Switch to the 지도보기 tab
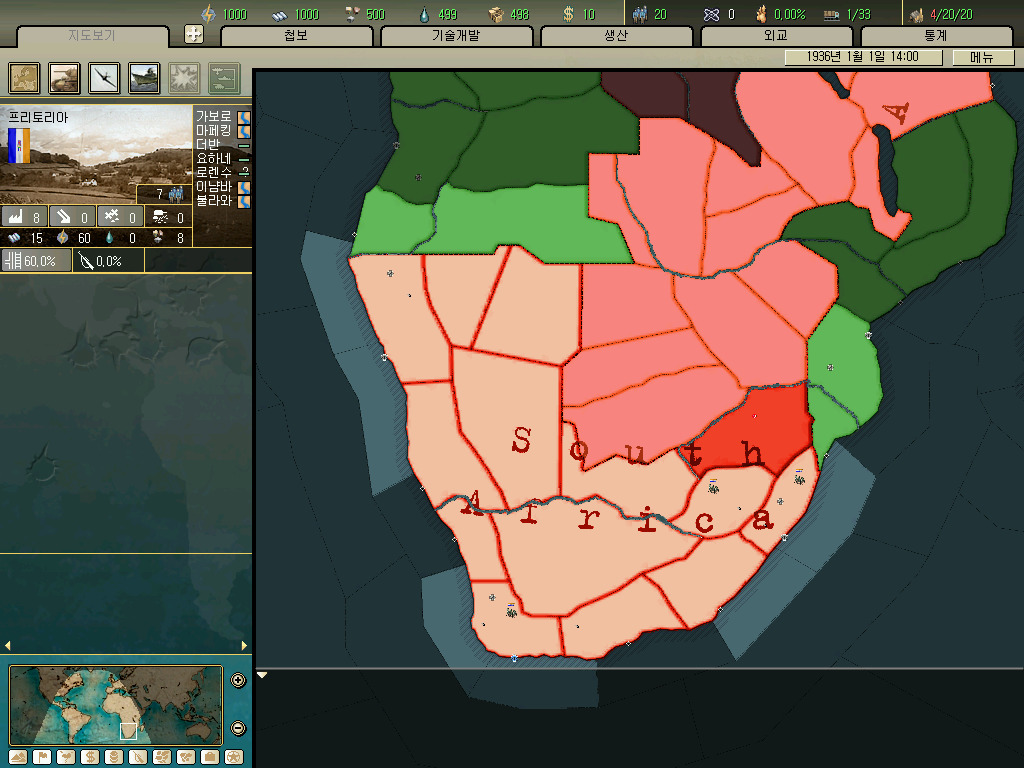 pos(92,36)
